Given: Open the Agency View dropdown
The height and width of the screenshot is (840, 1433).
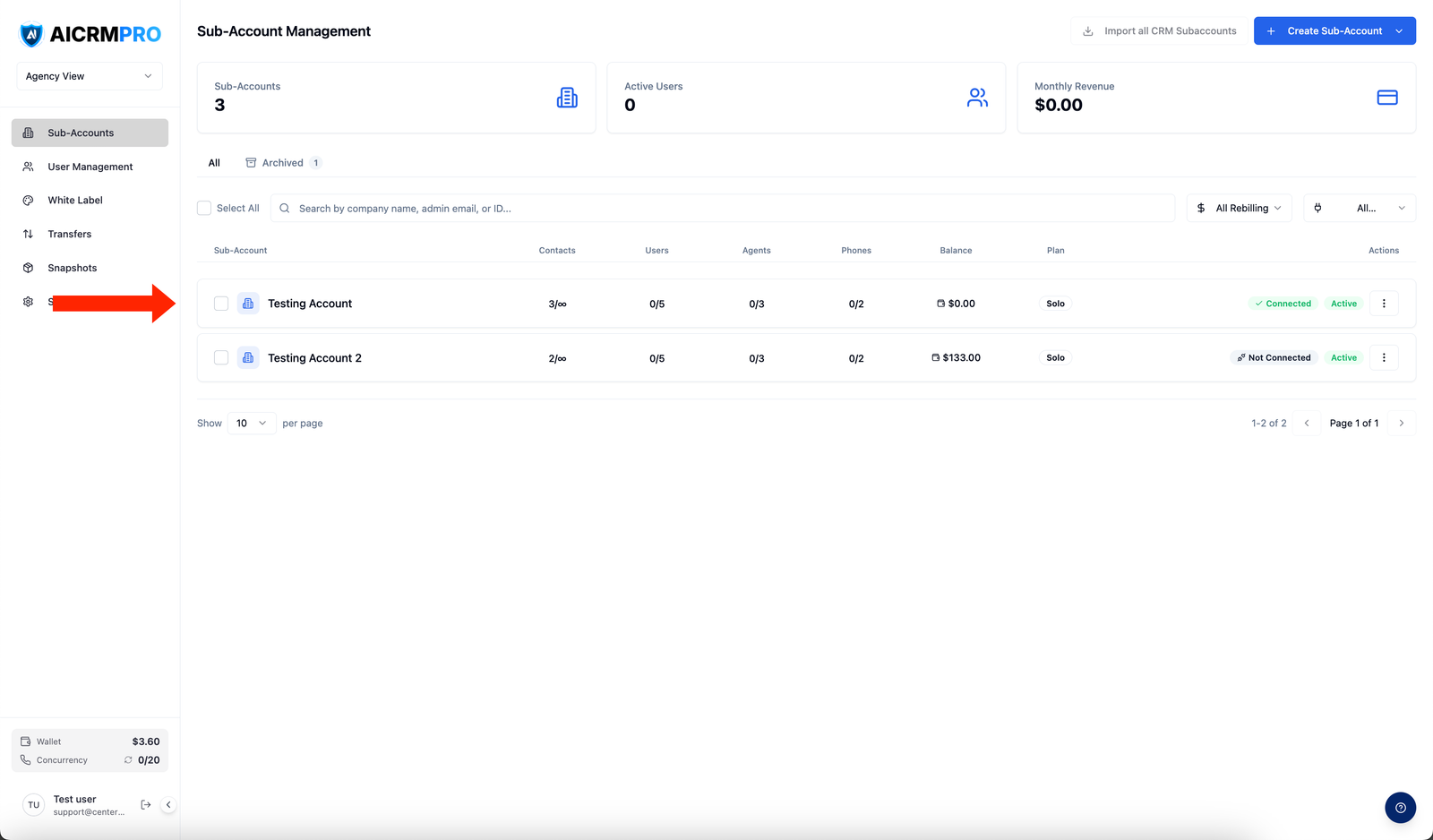Looking at the screenshot, I should click(x=90, y=76).
